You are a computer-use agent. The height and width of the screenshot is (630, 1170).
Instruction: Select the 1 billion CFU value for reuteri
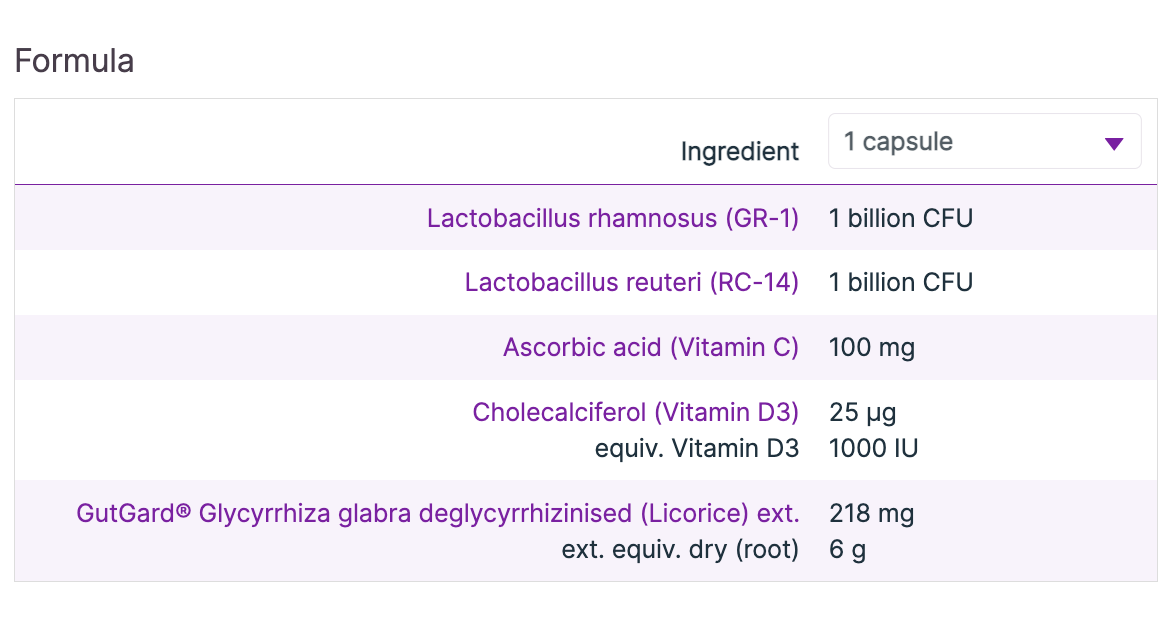click(900, 283)
